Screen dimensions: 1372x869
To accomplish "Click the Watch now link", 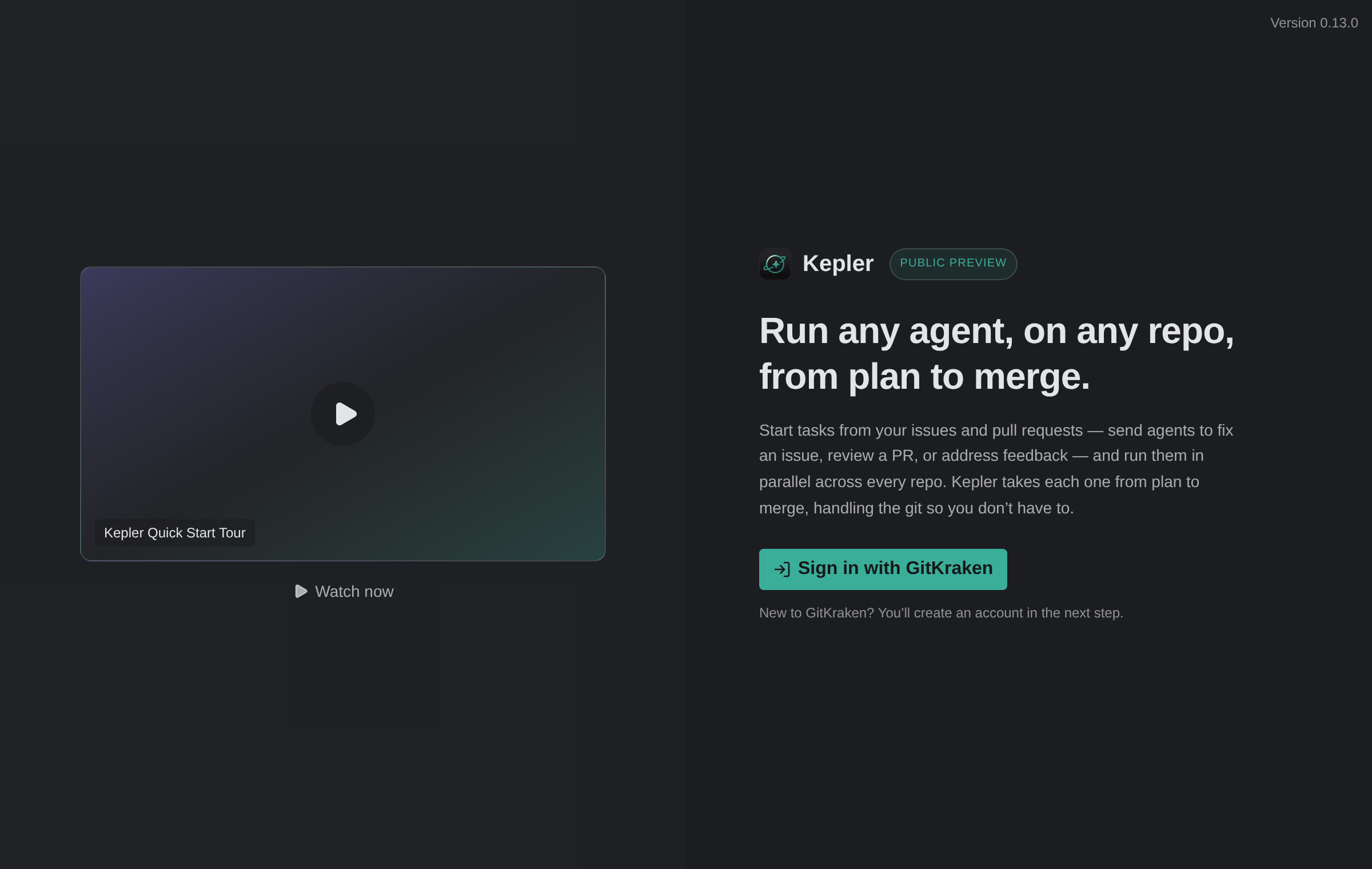I will [344, 591].
